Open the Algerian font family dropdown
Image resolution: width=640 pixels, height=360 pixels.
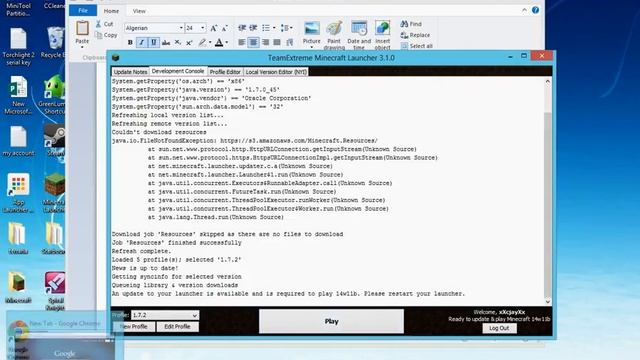[181, 28]
